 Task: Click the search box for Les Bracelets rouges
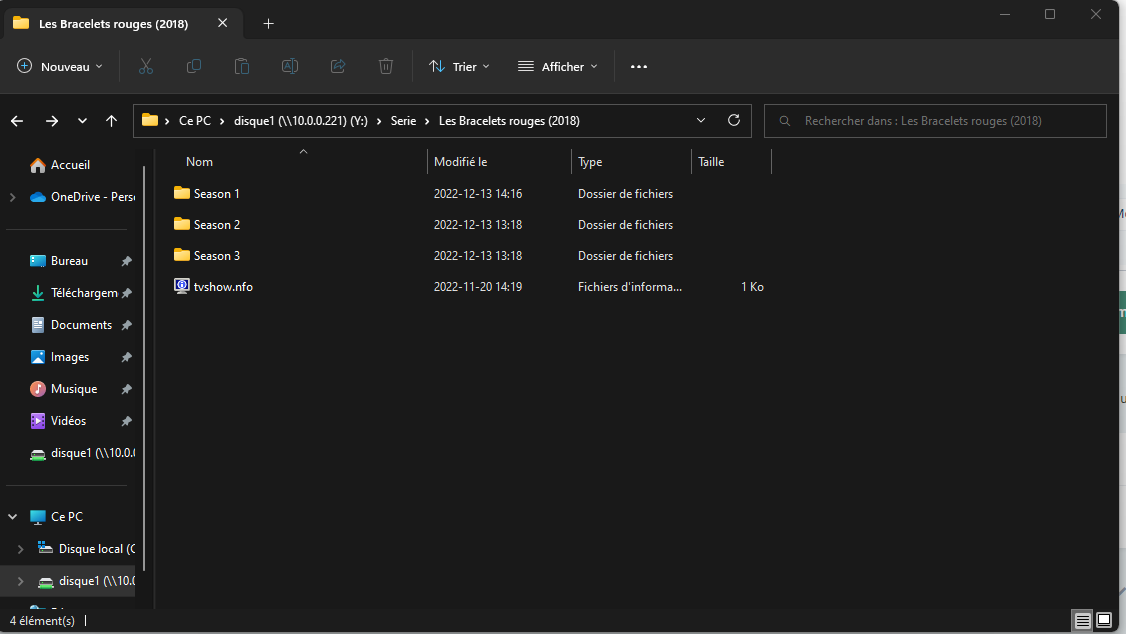click(935, 121)
